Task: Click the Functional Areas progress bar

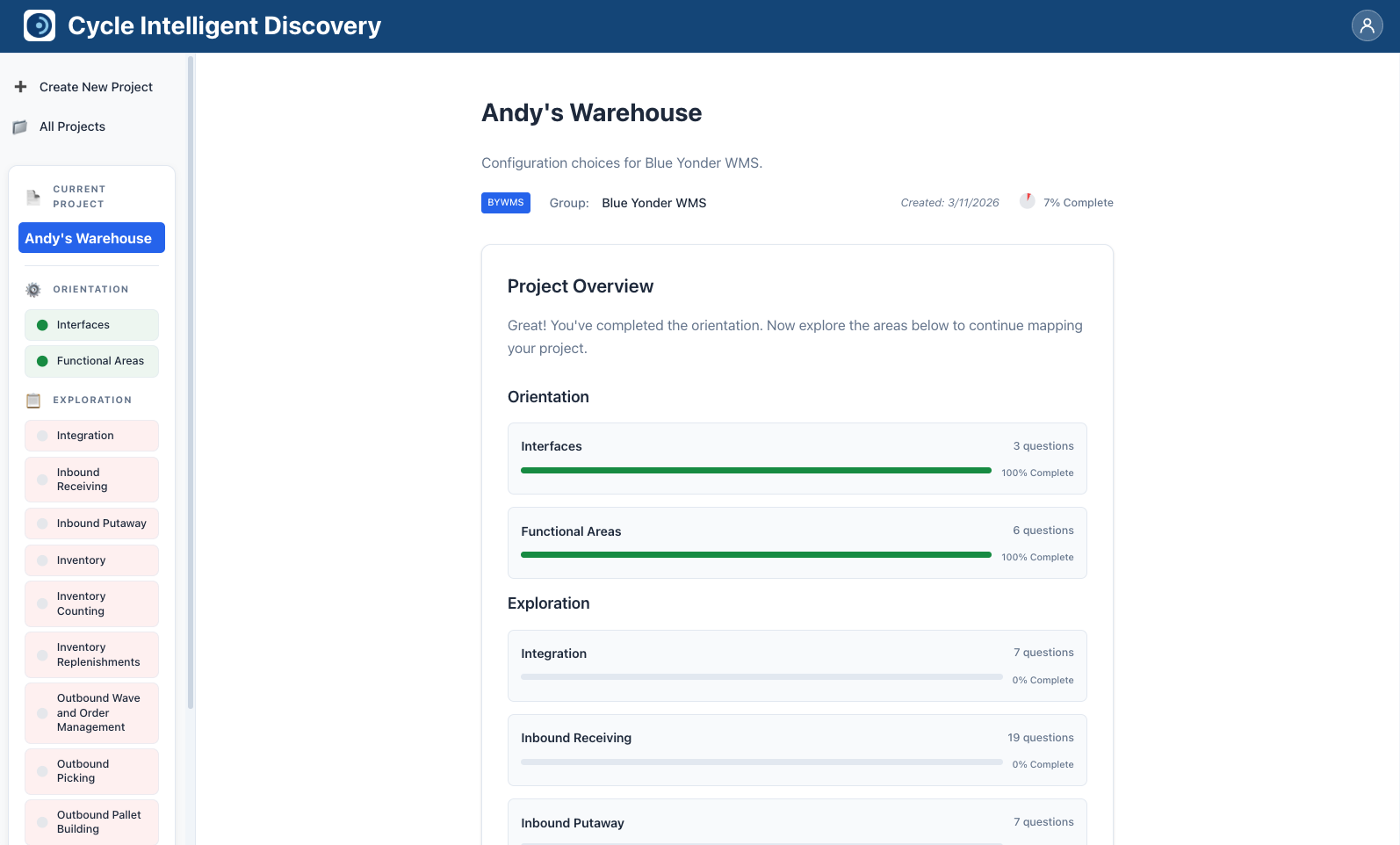Action: click(x=755, y=555)
